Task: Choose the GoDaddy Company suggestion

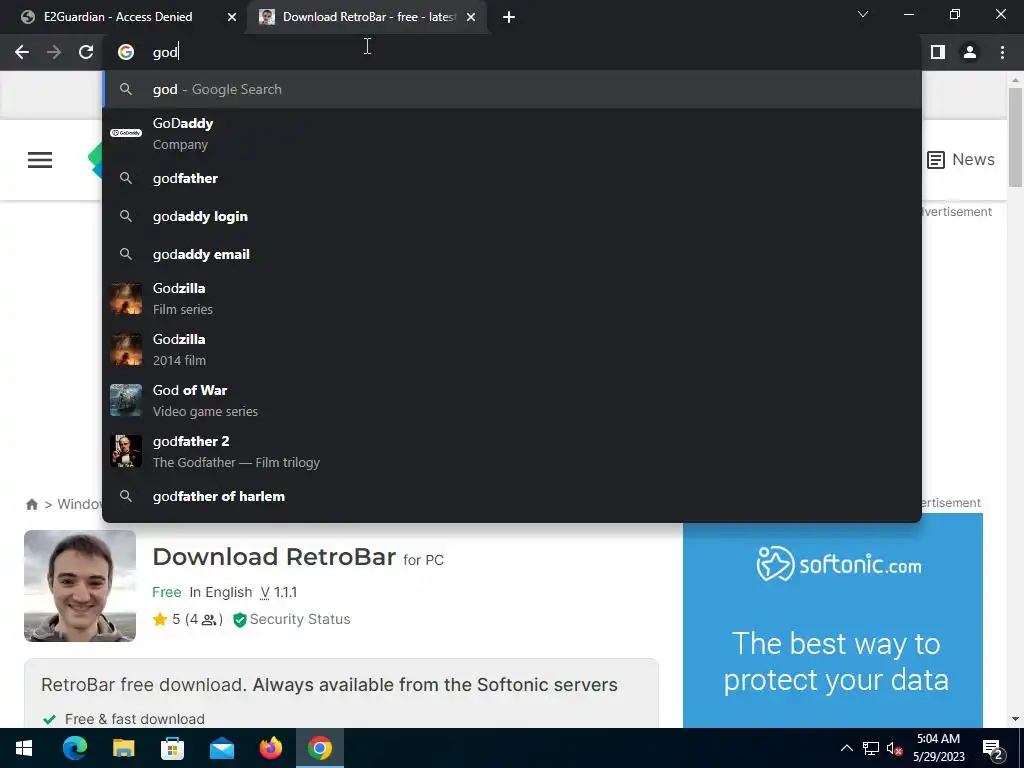Action: (512, 133)
